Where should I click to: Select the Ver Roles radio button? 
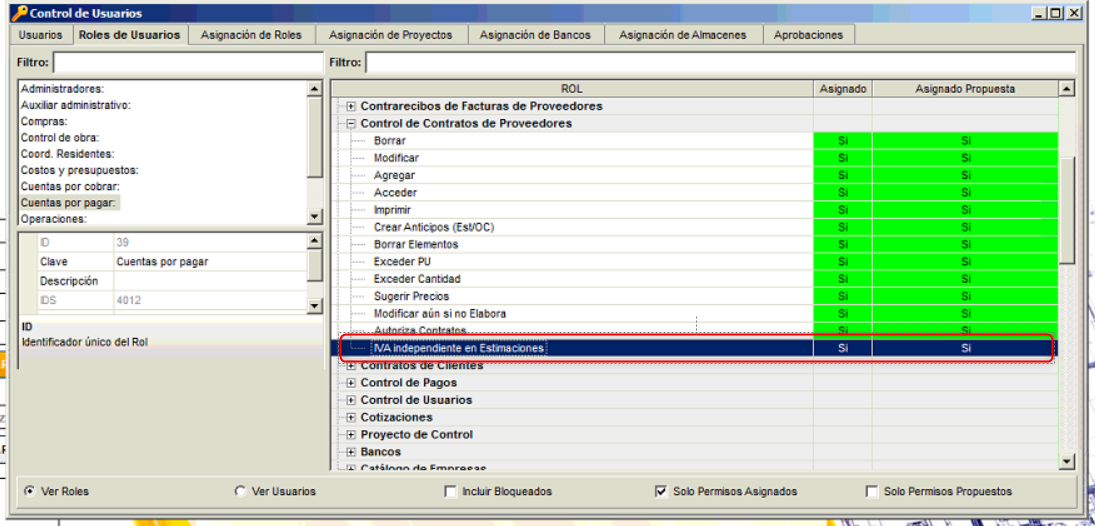coord(29,491)
